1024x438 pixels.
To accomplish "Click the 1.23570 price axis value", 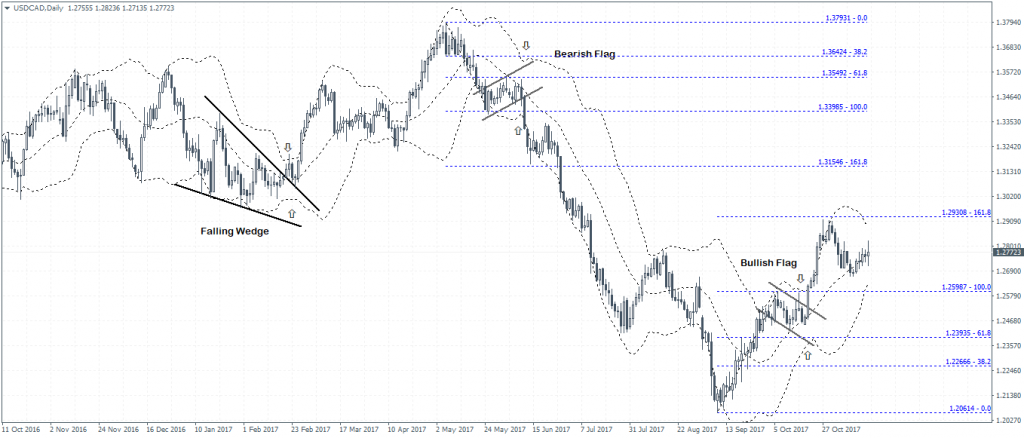I will (1008, 345).
